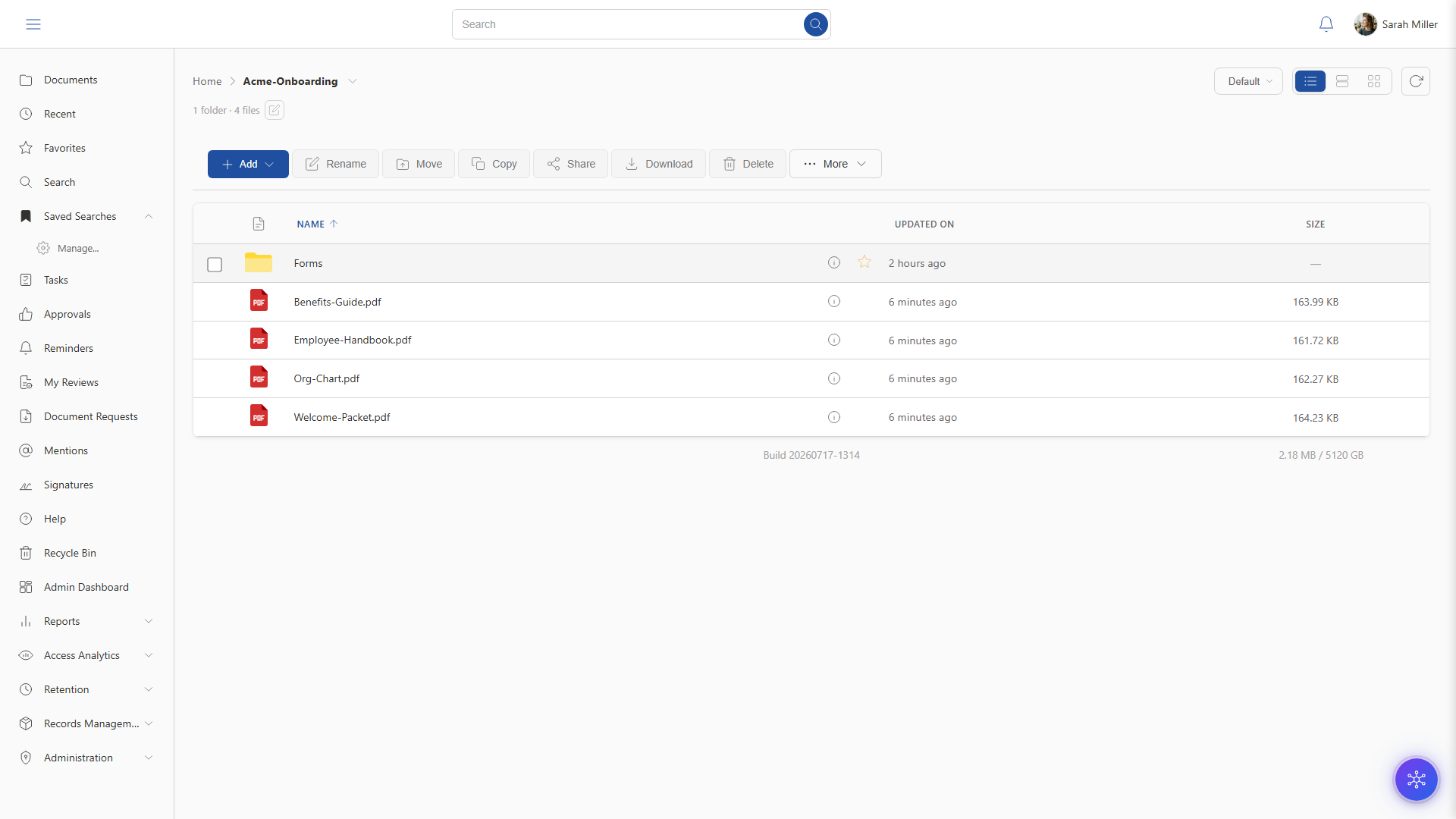The height and width of the screenshot is (819, 1456).
Task: Expand the More actions dropdown
Action: pos(835,164)
